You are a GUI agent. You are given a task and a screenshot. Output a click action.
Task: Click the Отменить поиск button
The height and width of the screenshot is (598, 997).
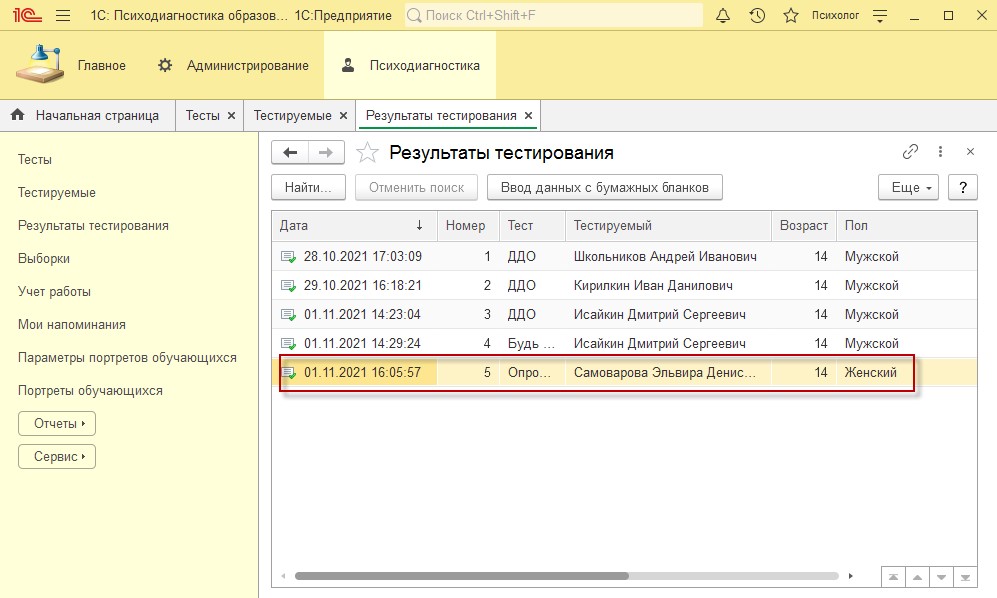click(x=416, y=187)
